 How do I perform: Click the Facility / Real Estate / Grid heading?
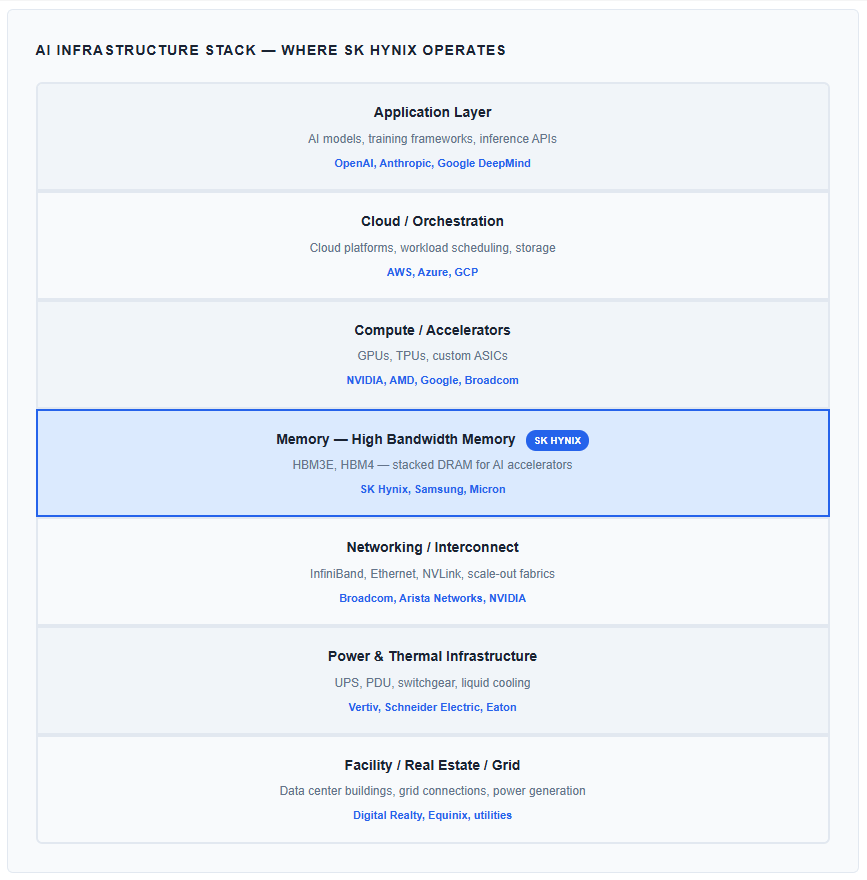point(432,765)
